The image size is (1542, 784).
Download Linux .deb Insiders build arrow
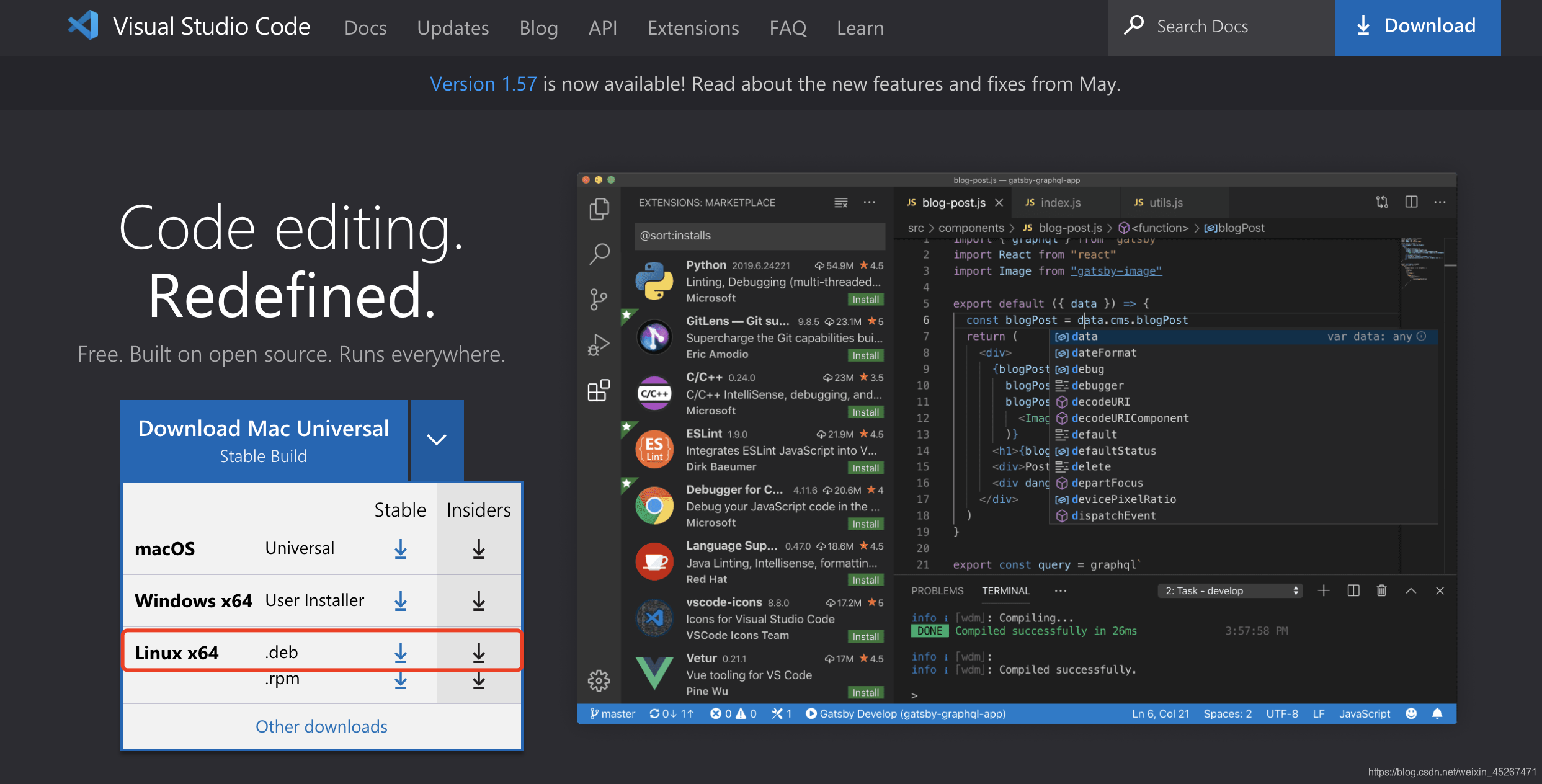(478, 653)
